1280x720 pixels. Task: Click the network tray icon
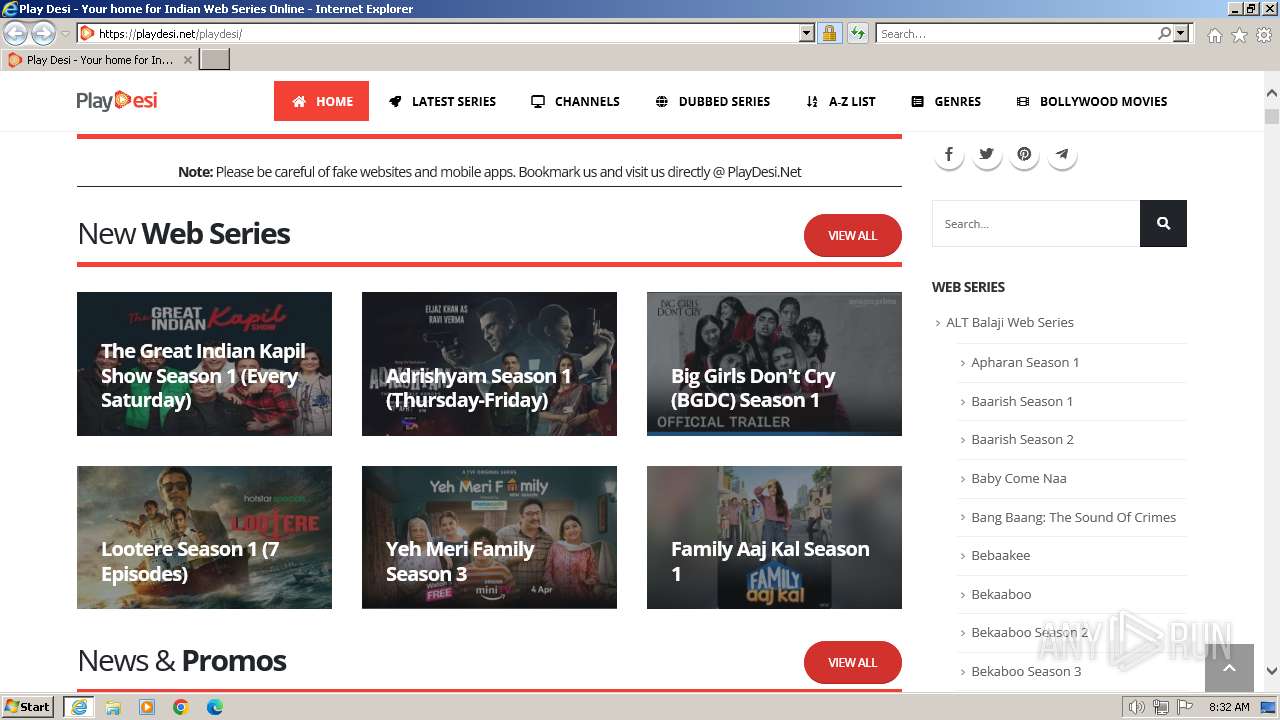coord(1161,707)
